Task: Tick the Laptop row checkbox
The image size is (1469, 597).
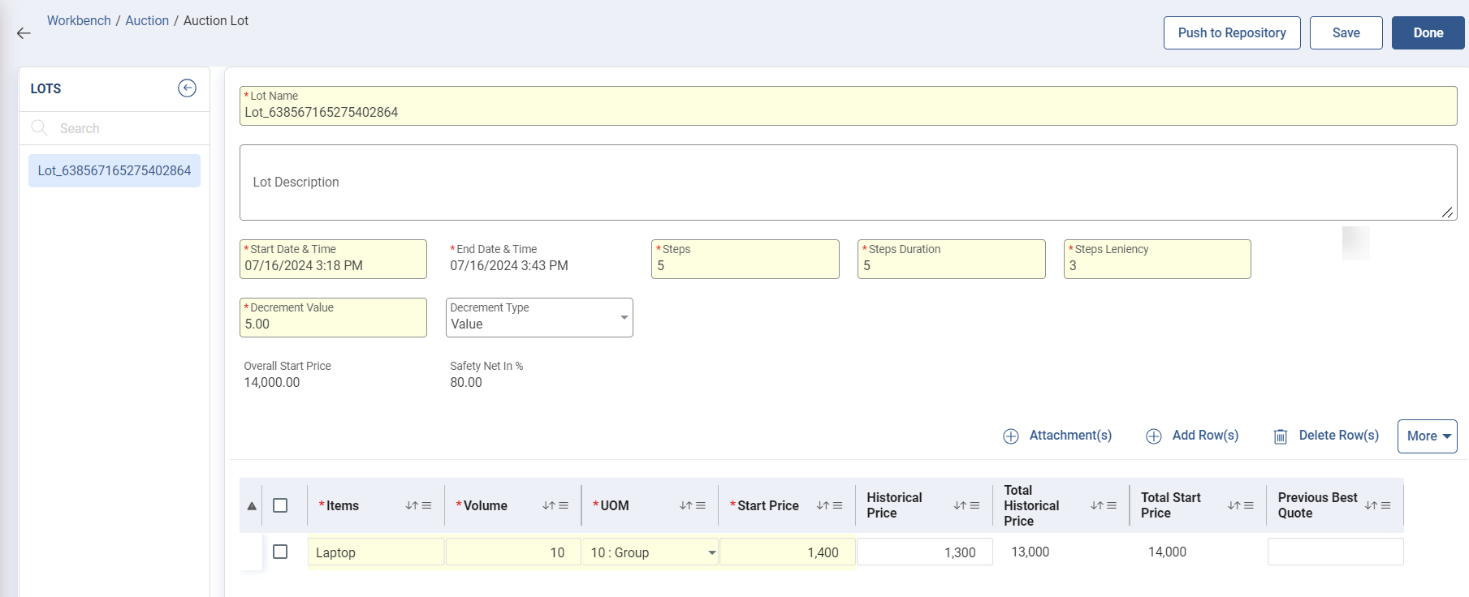Action: click(280, 552)
